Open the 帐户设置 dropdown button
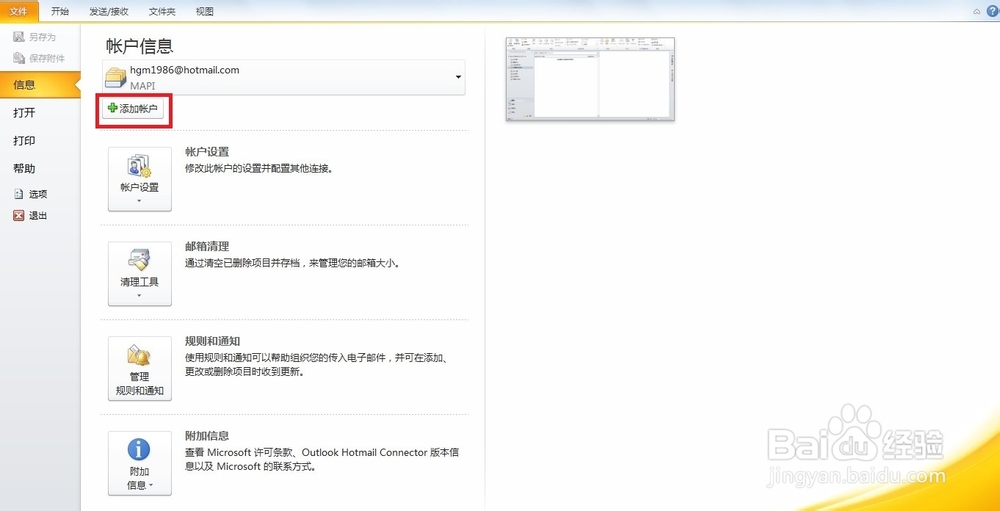Image resolution: width=1000 pixels, height=511 pixels. tap(140, 179)
